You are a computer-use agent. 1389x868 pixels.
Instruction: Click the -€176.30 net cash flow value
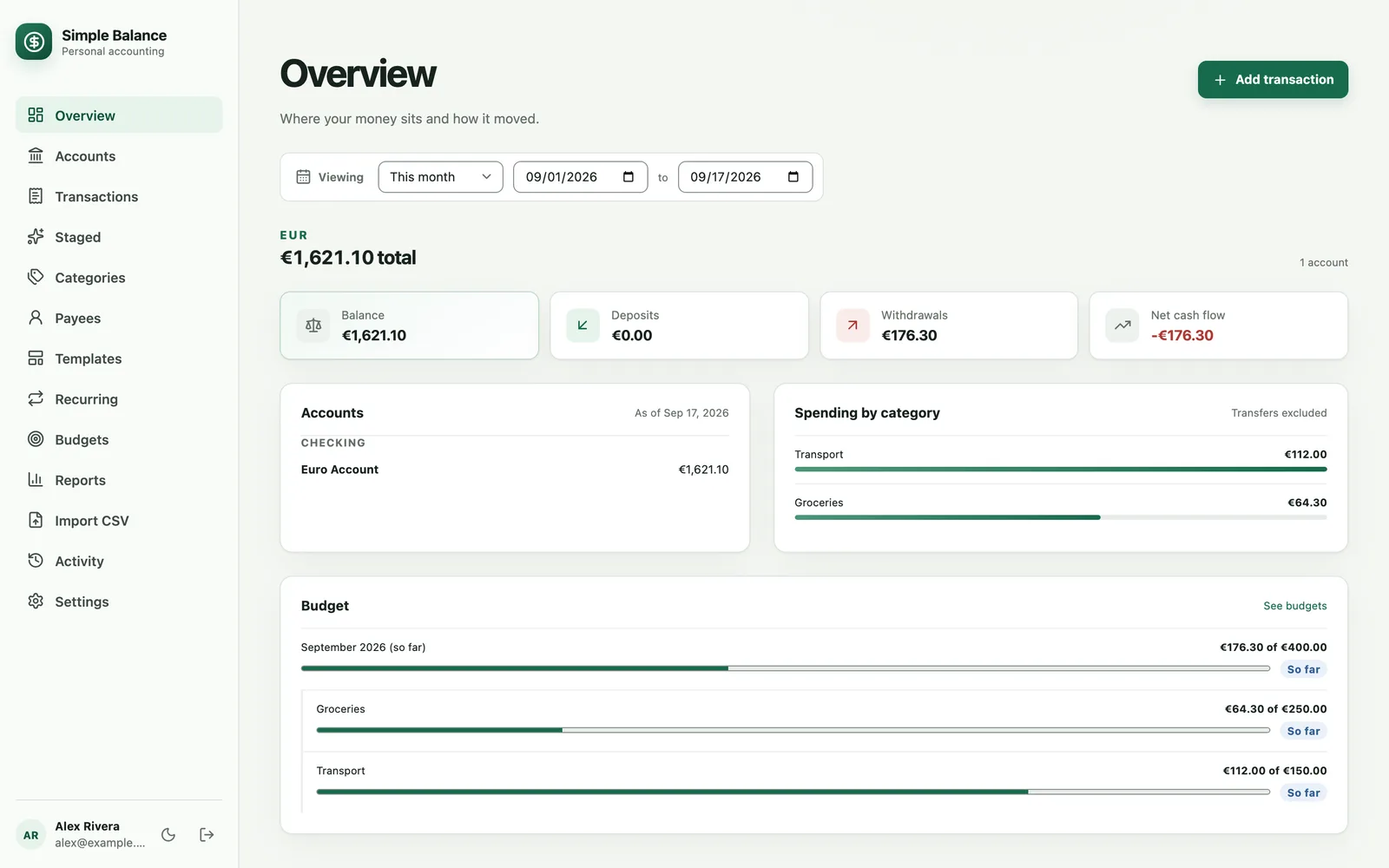[1182, 336]
